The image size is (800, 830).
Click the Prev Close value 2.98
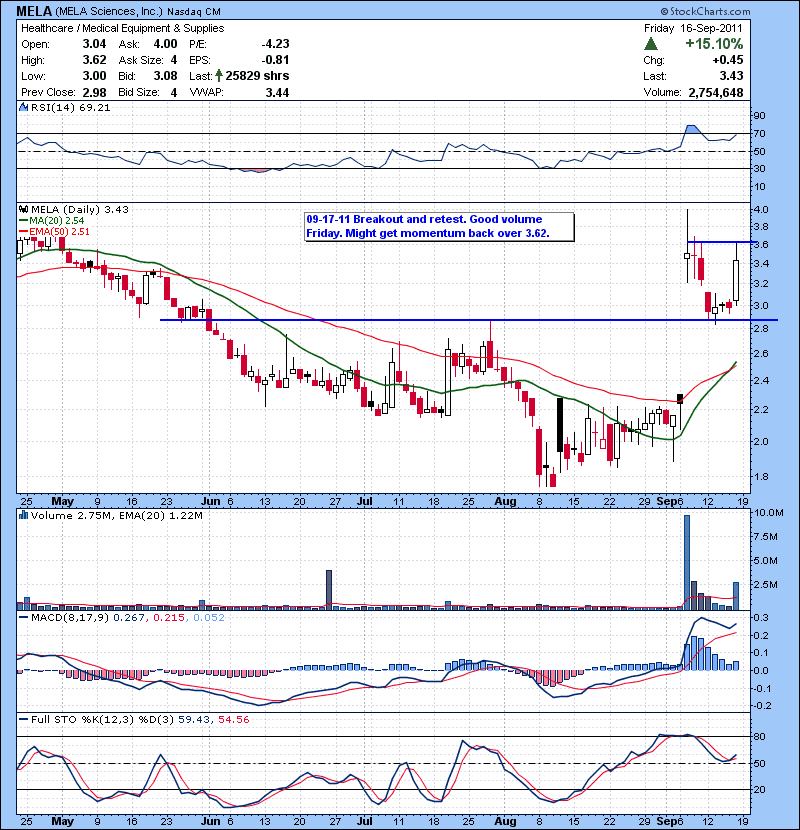pos(94,92)
